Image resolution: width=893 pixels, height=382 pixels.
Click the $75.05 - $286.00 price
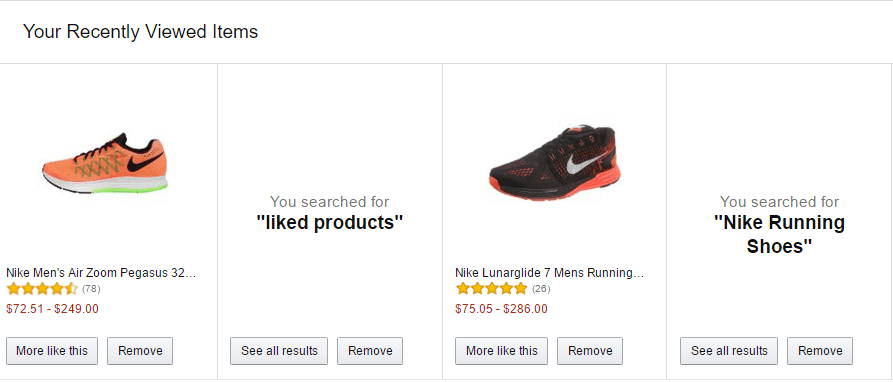point(502,309)
